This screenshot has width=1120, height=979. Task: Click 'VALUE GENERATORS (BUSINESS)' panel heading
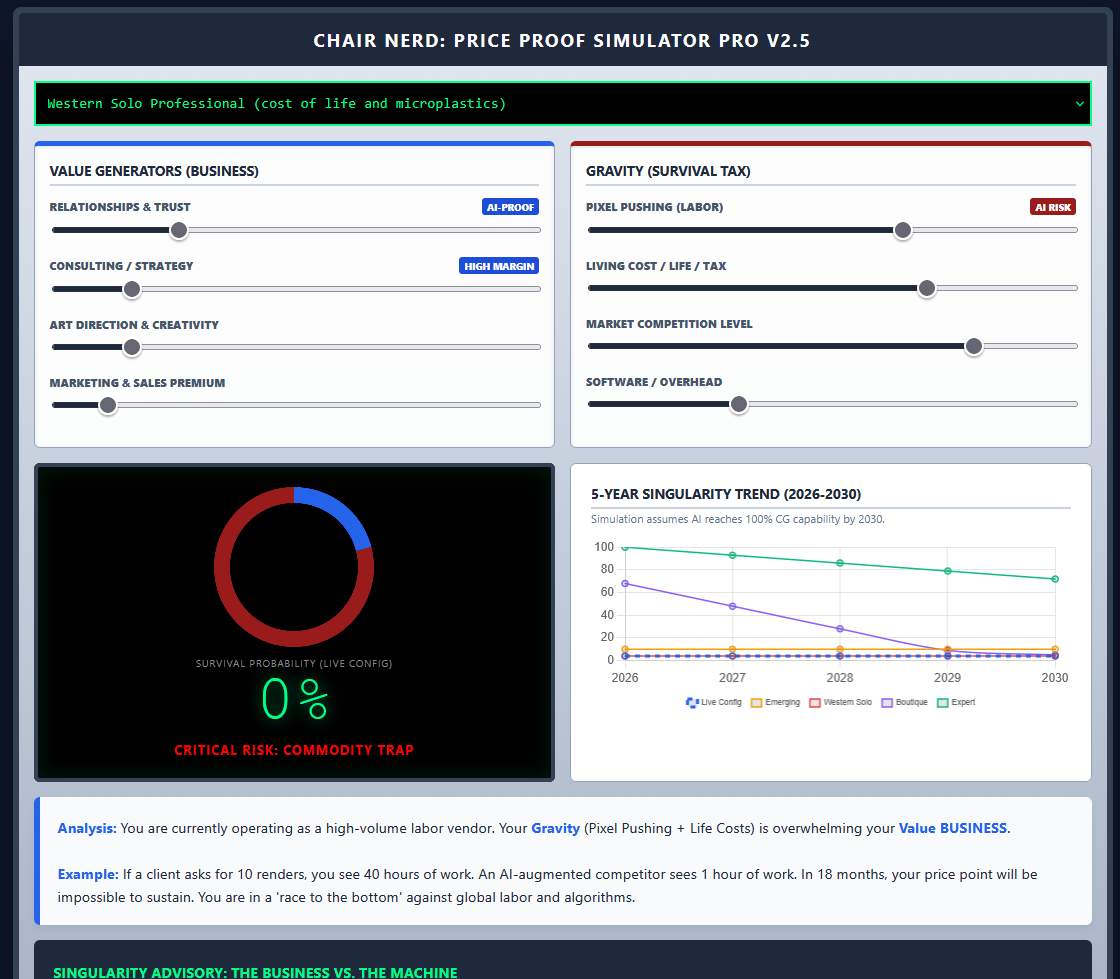(154, 171)
